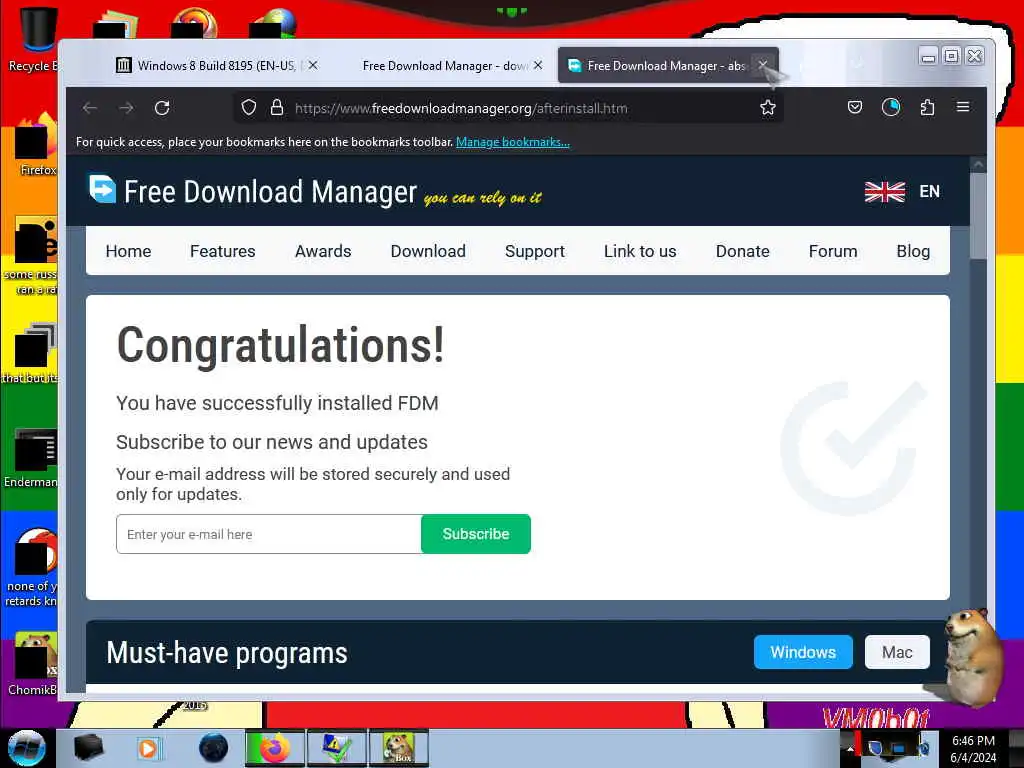Select the EN language selector
1024x768 pixels.
(x=929, y=191)
